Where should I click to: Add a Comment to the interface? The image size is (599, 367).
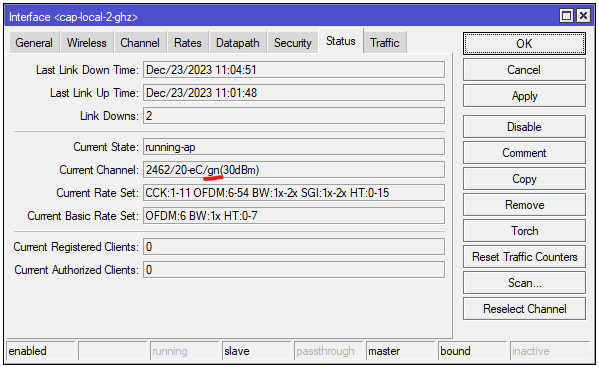point(524,153)
